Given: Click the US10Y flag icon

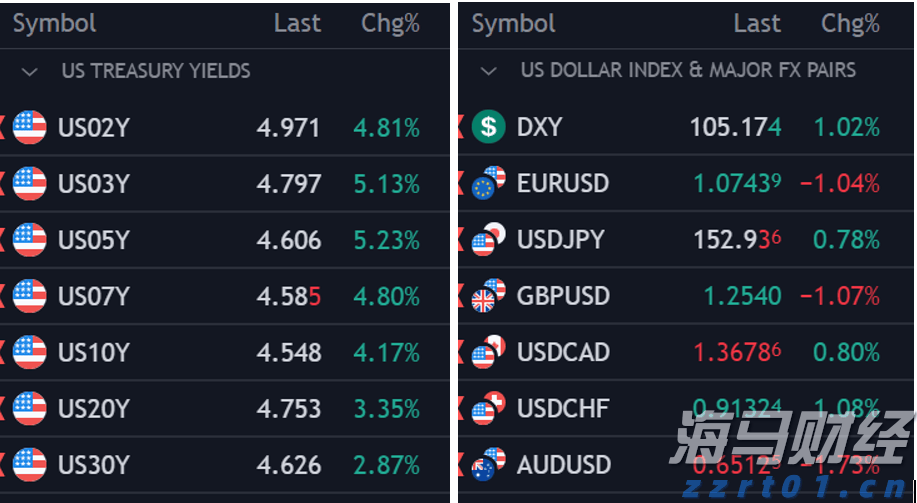Looking at the screenshot, I should point(30,352).
